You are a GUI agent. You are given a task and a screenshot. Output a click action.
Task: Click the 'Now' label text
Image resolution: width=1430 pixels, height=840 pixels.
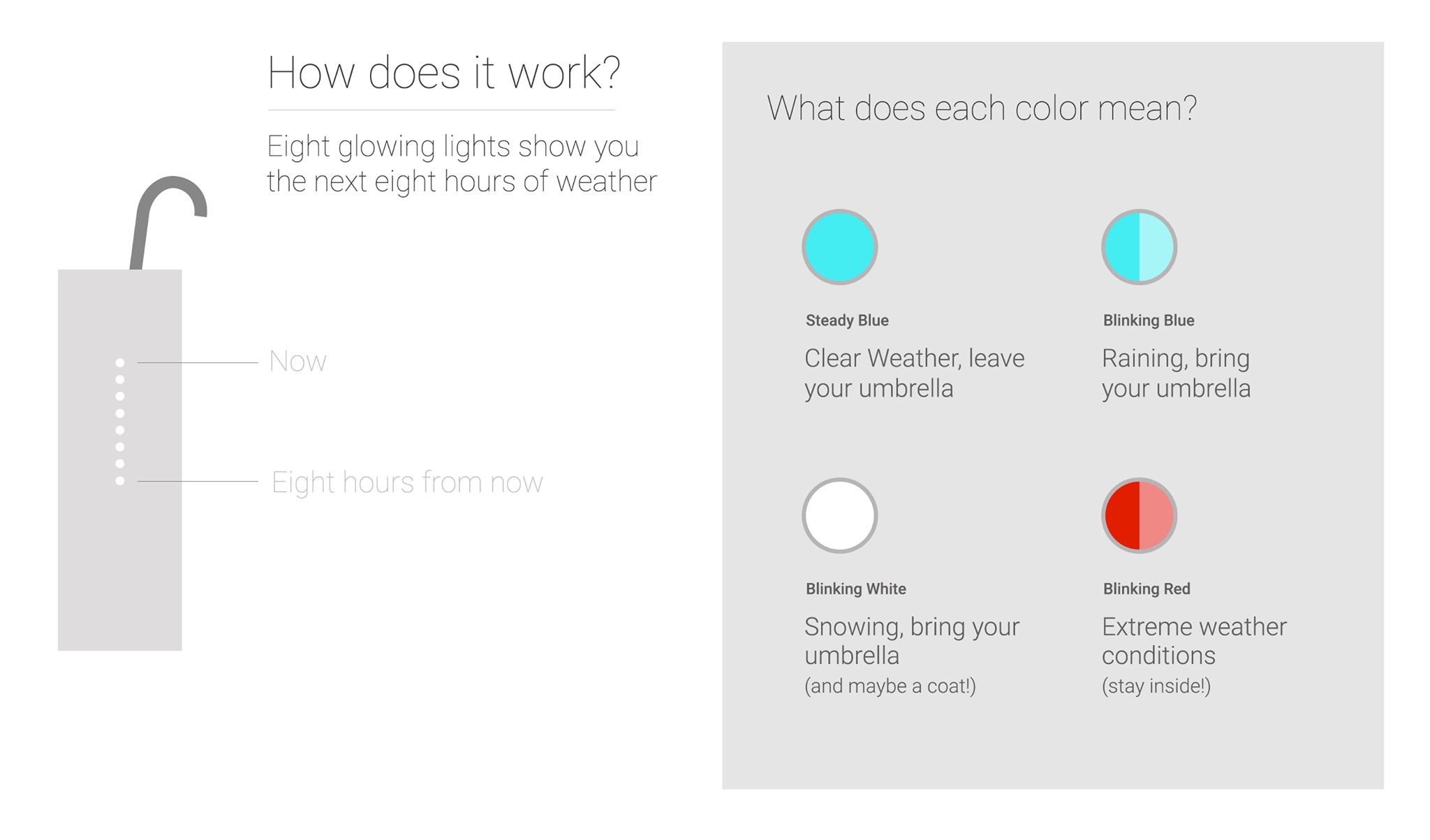click(298, 362)
